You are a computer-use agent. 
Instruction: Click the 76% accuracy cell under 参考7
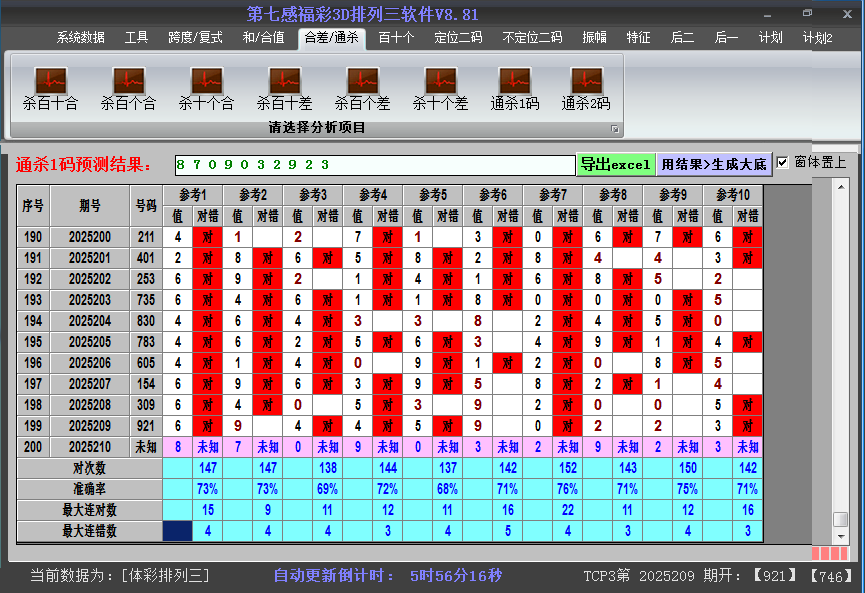[x=568, y=489]
